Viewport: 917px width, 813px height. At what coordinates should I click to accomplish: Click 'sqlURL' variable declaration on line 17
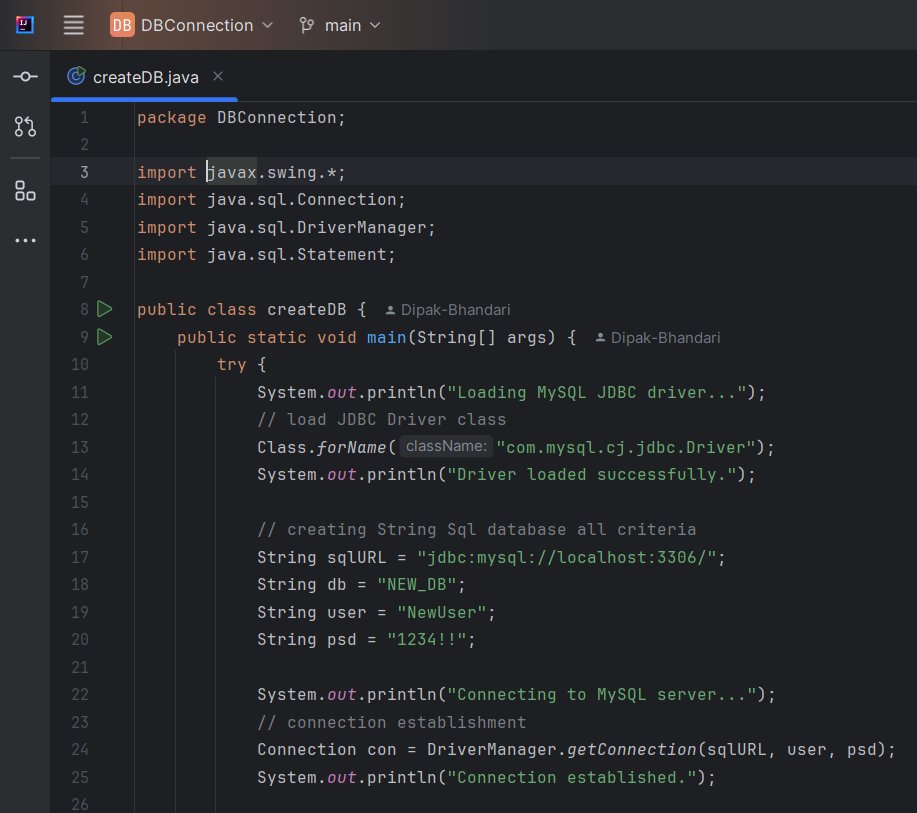click(356, 557)
